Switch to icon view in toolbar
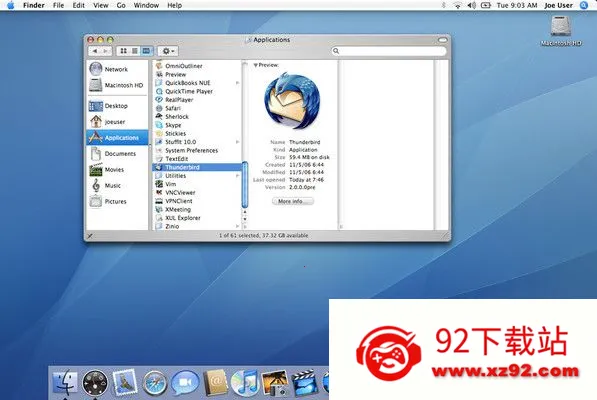597x400 pixels. point(123,51)
